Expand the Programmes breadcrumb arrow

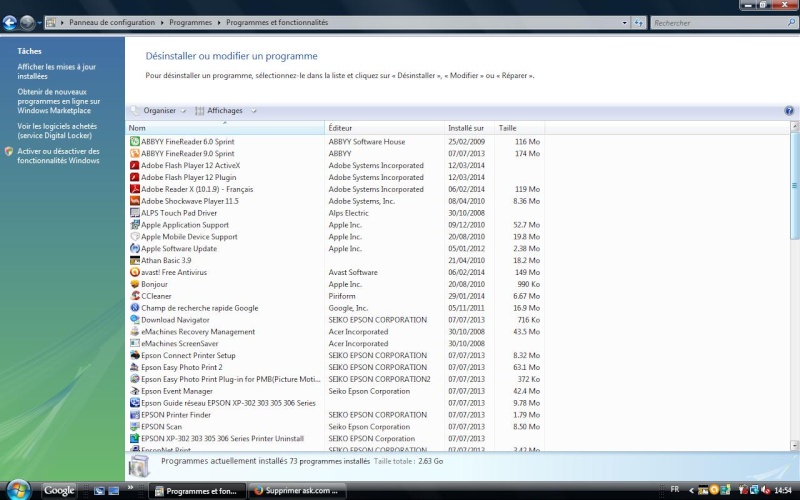pos(219,22)
